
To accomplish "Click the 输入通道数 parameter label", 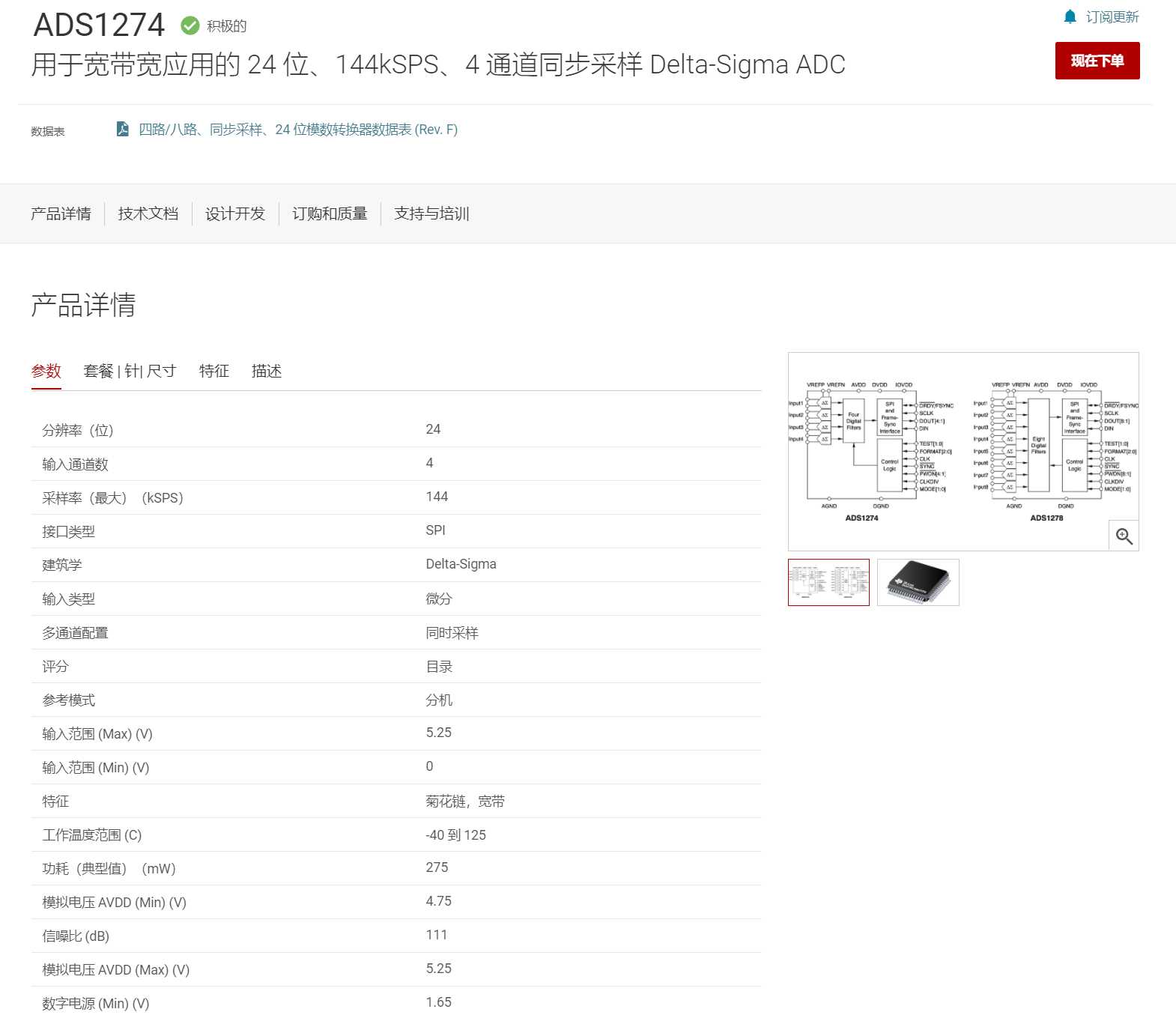I will click(x=75, y=464).
